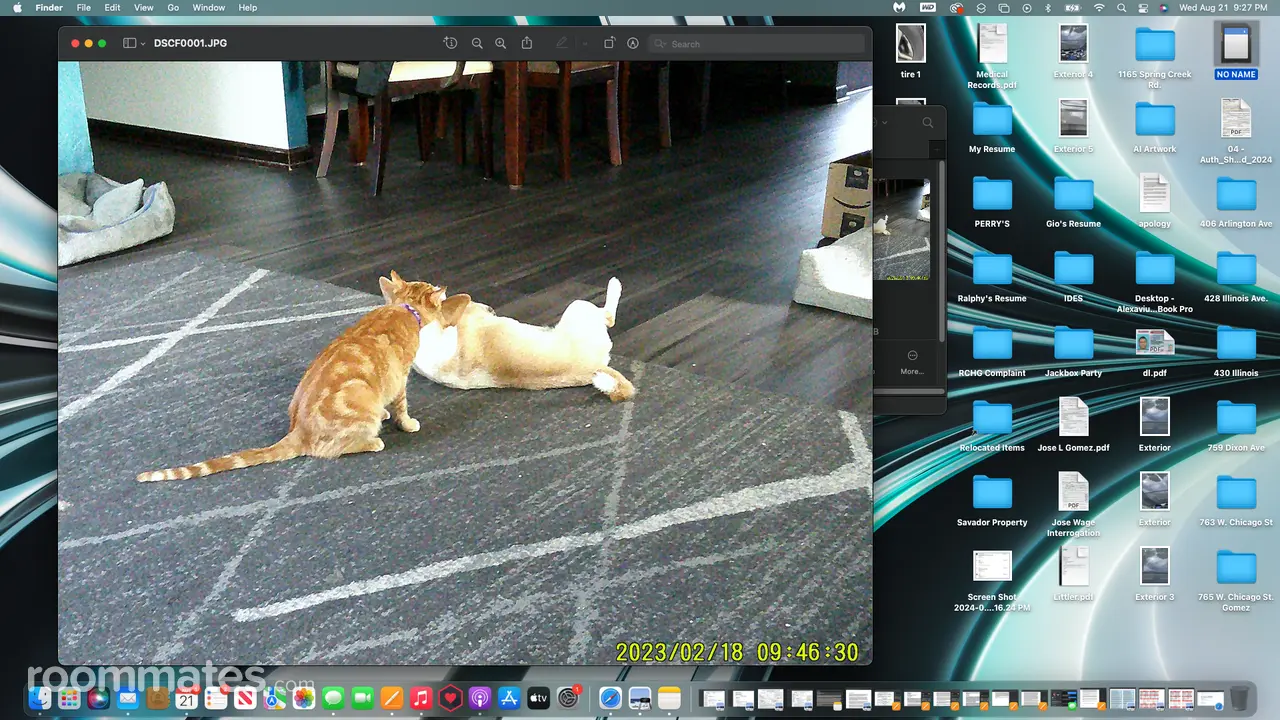Screen dimensions: 1280x720
Task: Open the Window menu in menu bar
Action: (209, 8)
